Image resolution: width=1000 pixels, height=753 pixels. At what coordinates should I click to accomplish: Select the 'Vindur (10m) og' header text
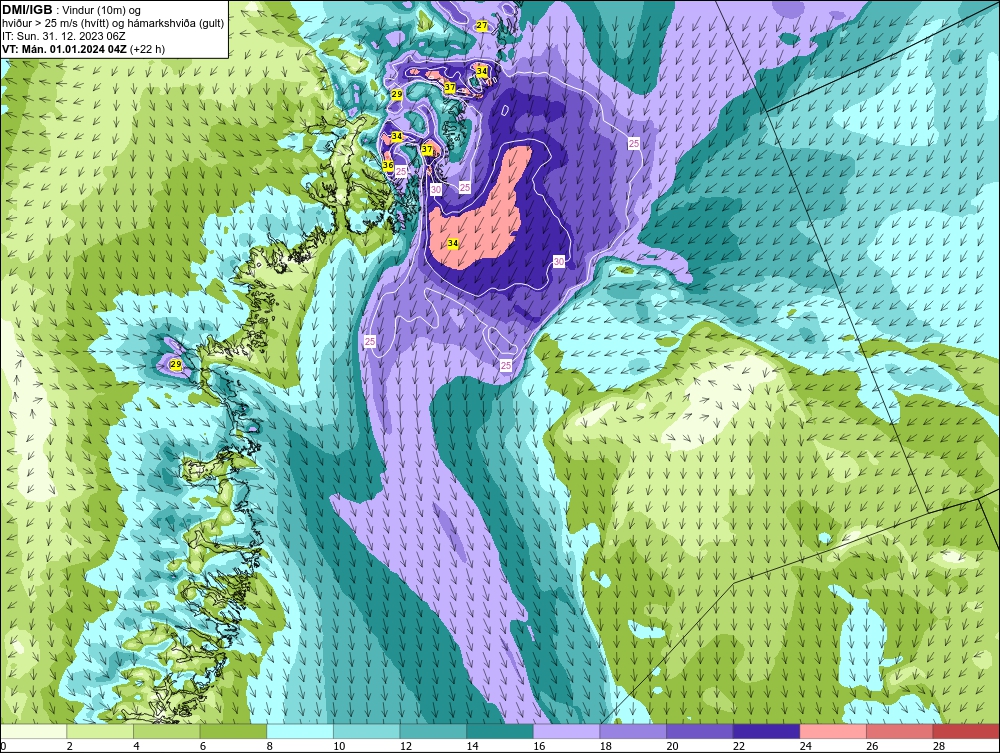[x=103, y=10]
